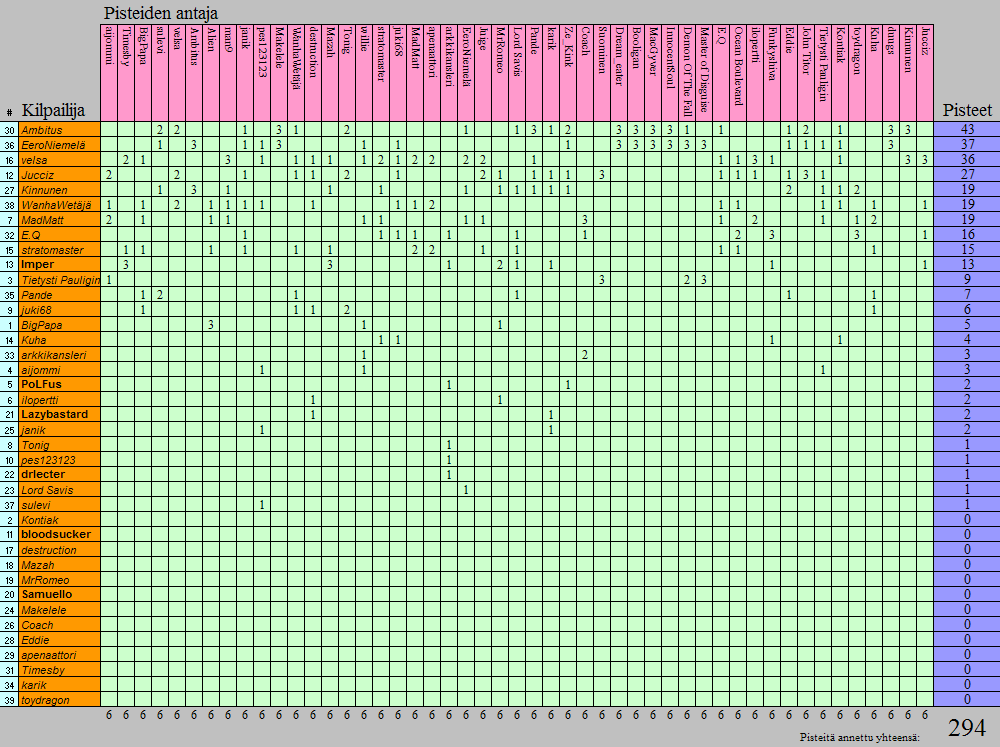
Task: Click the drlecter row name
Action: coord(59,475)
